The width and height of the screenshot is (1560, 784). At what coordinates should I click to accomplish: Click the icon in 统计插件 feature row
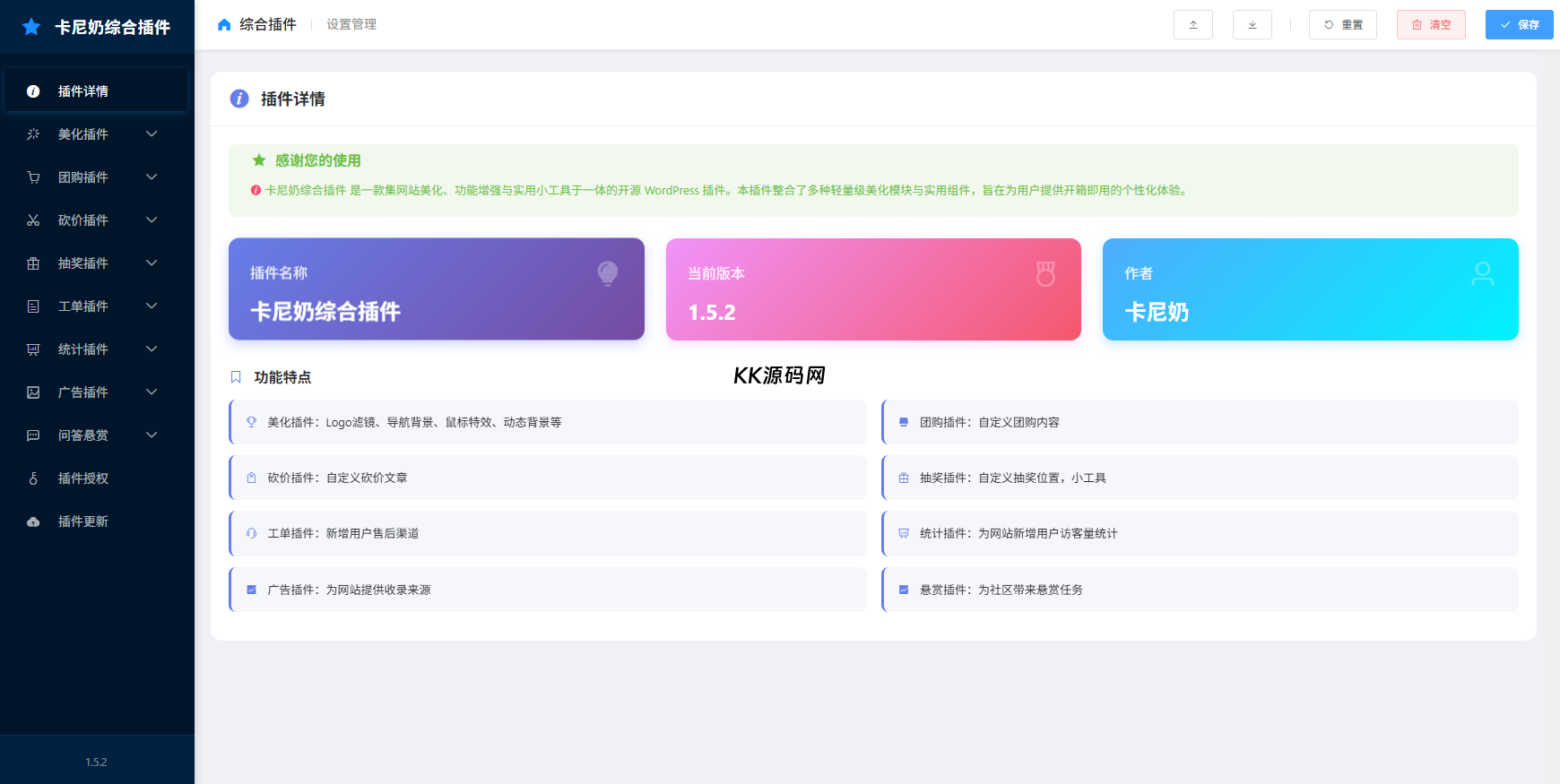(x=904, y=533)
